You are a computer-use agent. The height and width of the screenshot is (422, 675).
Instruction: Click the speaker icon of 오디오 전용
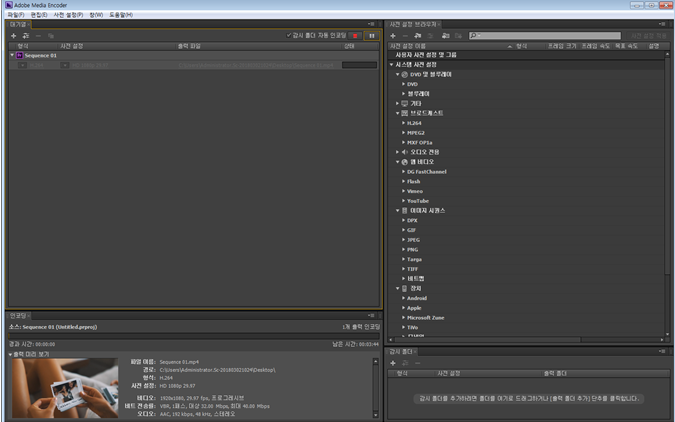[x=405, y=152]
